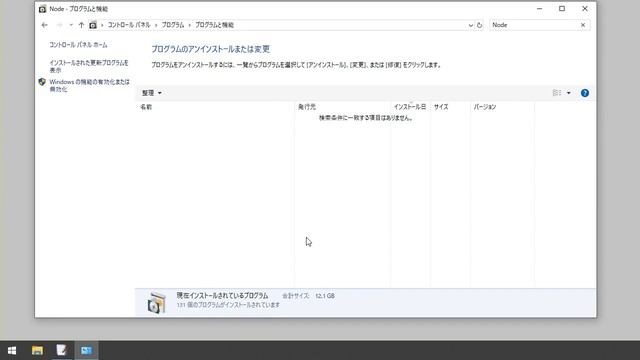Close the プログラムと機能 window
The height and width of the screenshot is (360, 640).
585,9
